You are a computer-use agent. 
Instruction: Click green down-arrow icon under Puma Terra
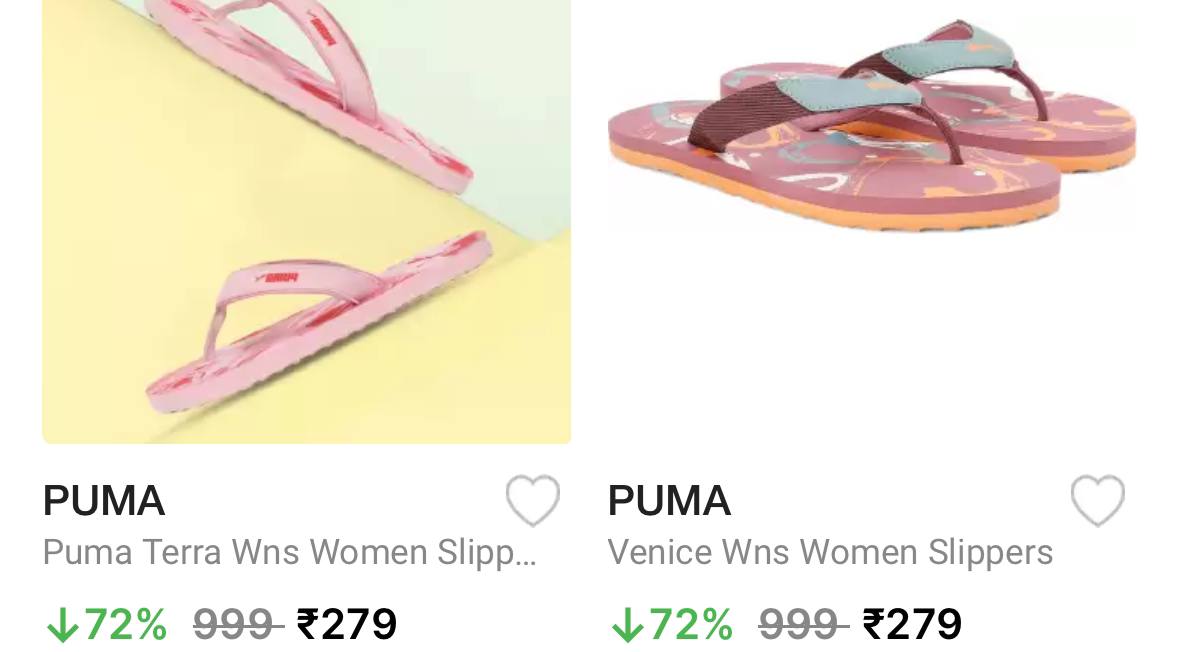click(62, 625)
